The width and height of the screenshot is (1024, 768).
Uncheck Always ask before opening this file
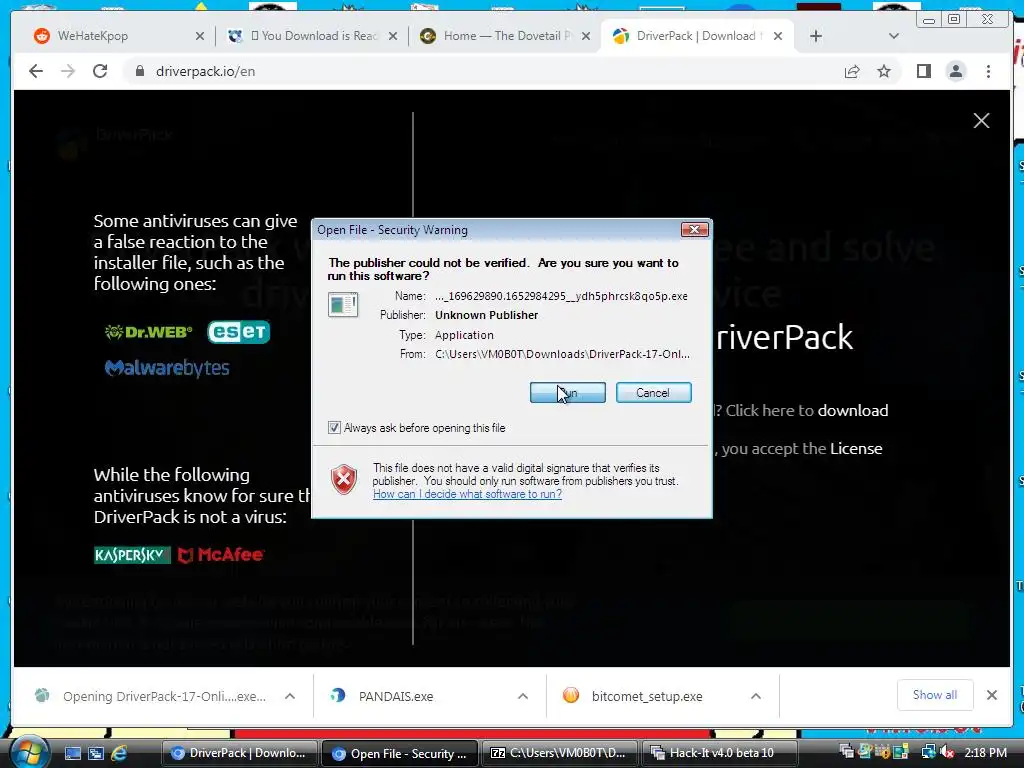(x=334, y=428)
